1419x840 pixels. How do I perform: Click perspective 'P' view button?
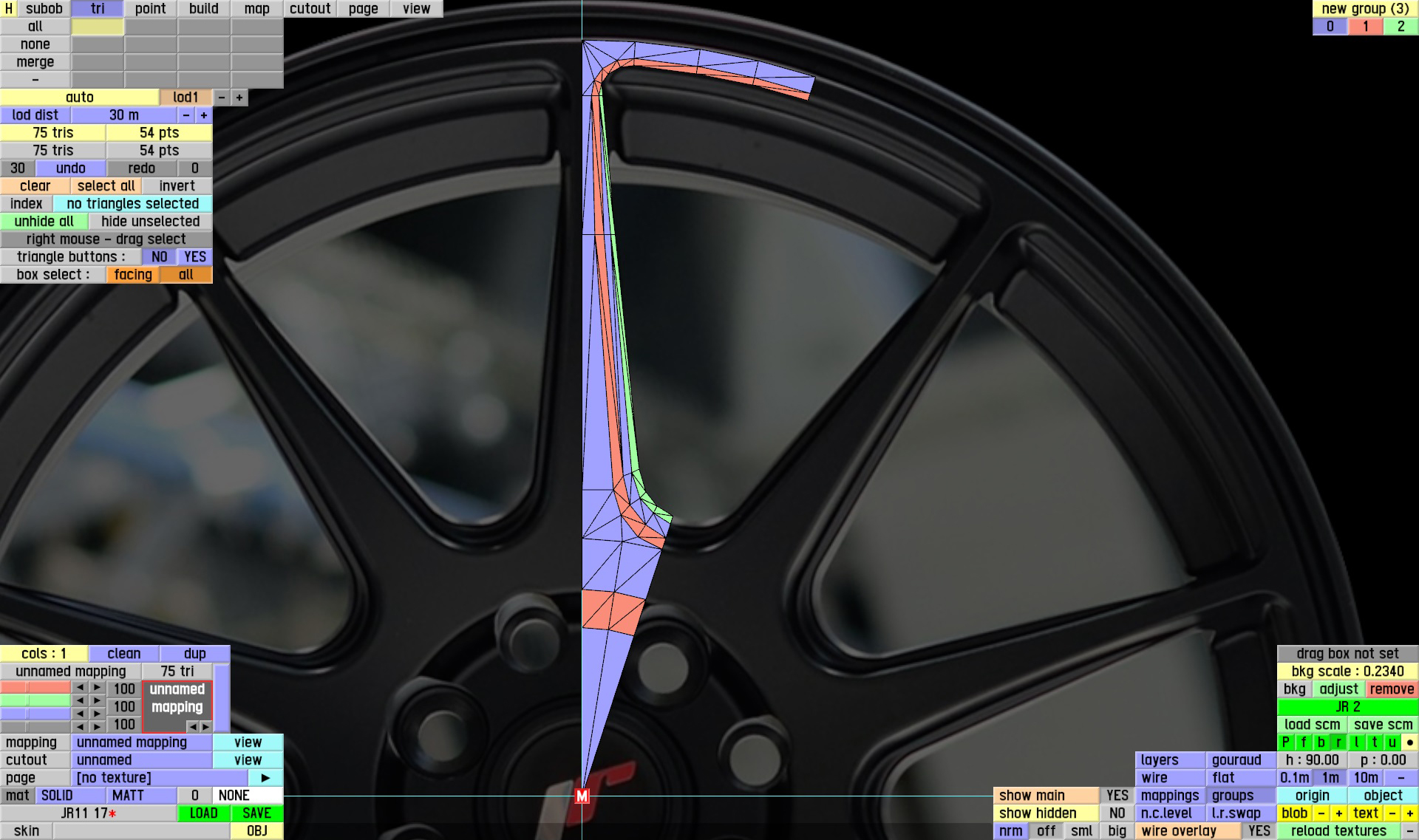pyautogui.click(x=1285, y=742)
